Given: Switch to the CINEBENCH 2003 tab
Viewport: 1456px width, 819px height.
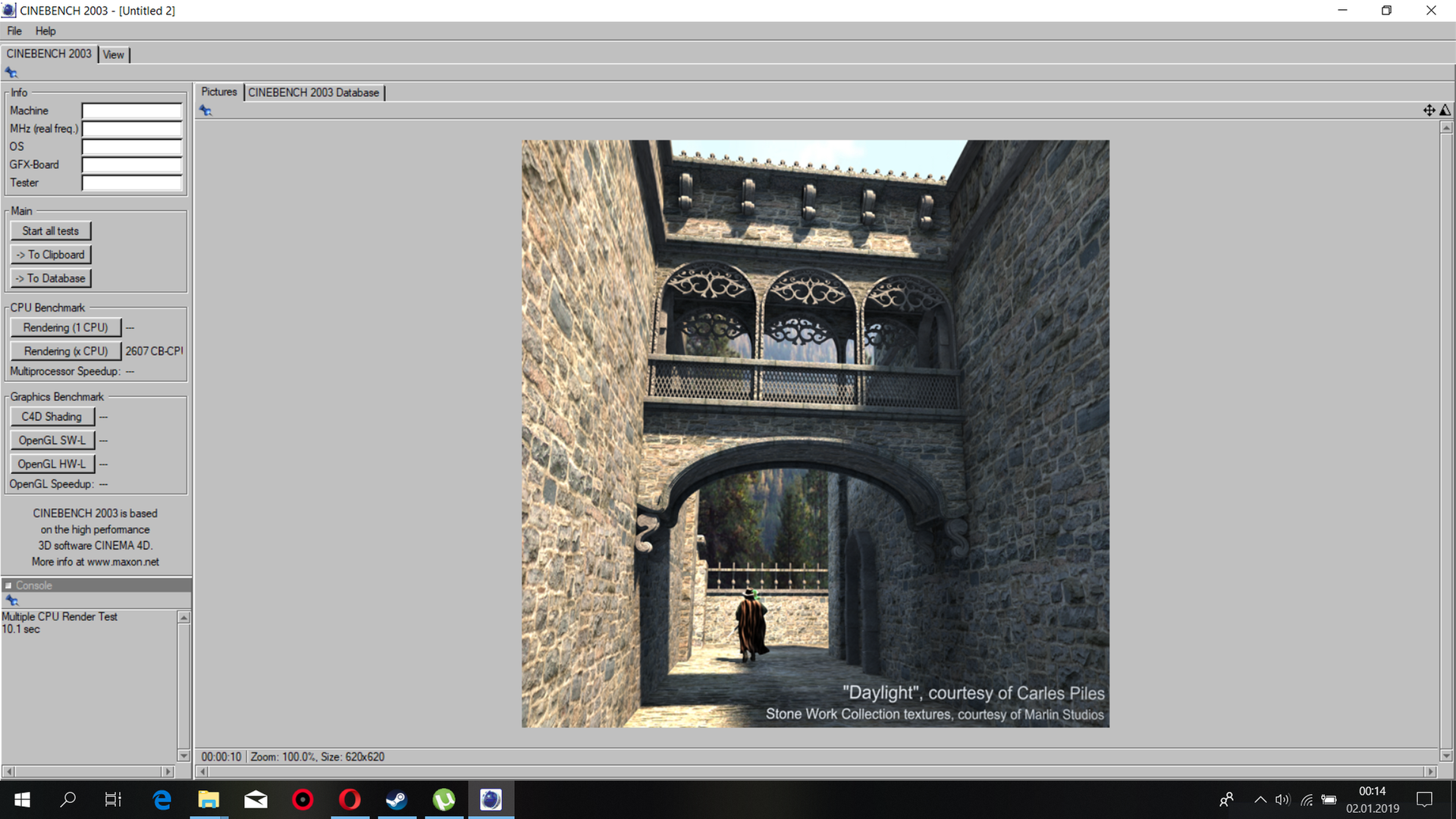Looking at the screenshot, I should pyautogui.click(x=49, y=54).
